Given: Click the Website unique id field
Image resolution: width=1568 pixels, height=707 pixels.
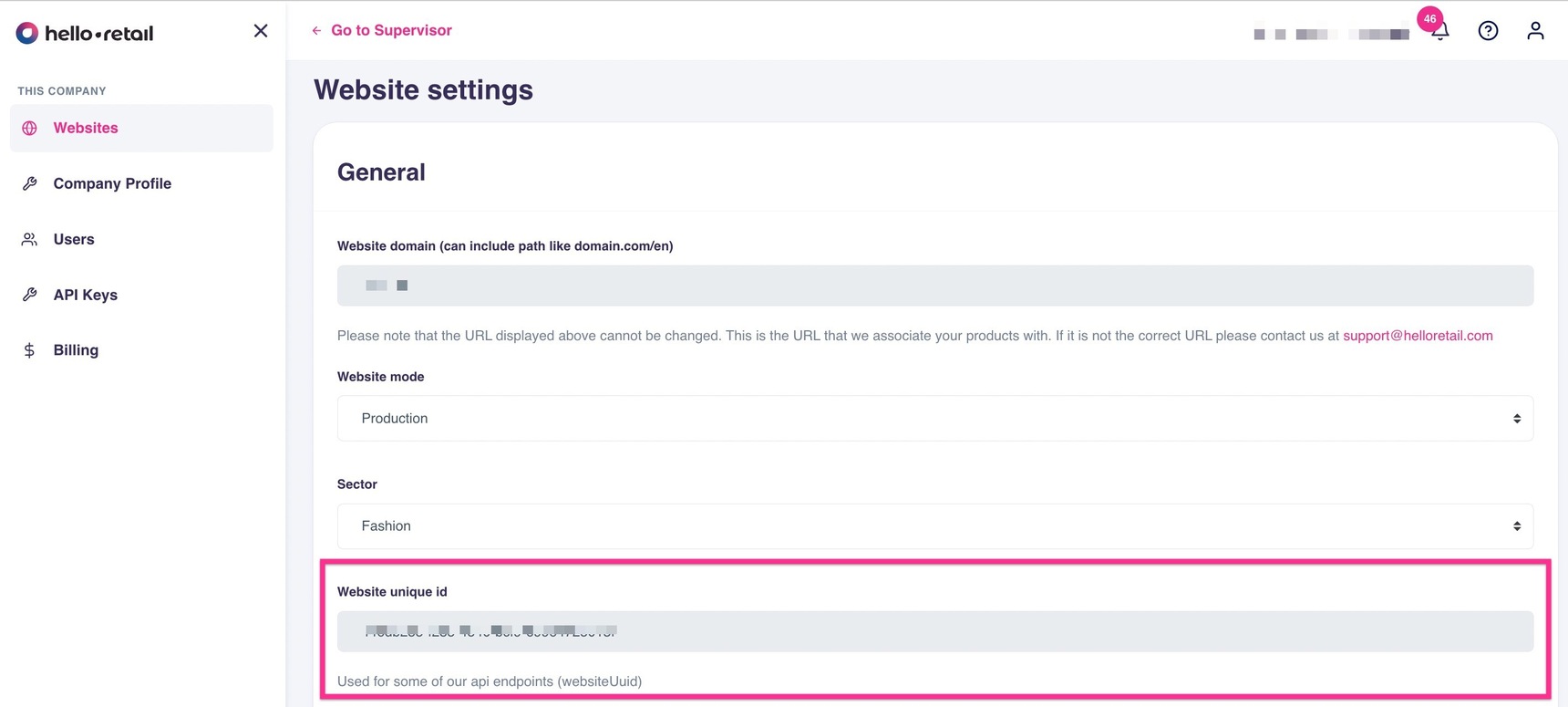Looking at the screenshot, I should pyautogui.click(x=934, y=631).
